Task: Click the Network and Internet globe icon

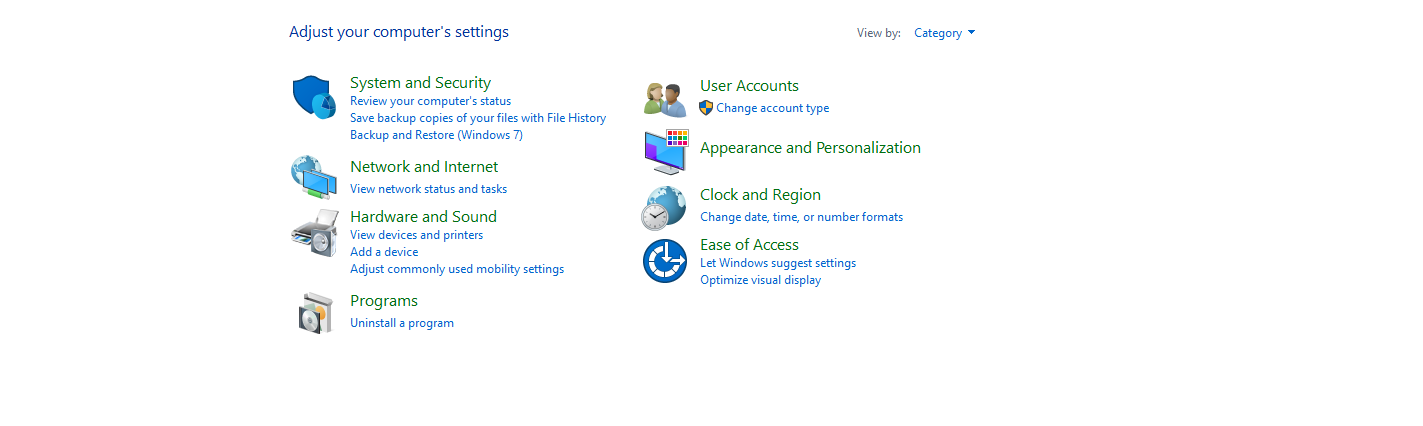Action: tap(313, 177)
